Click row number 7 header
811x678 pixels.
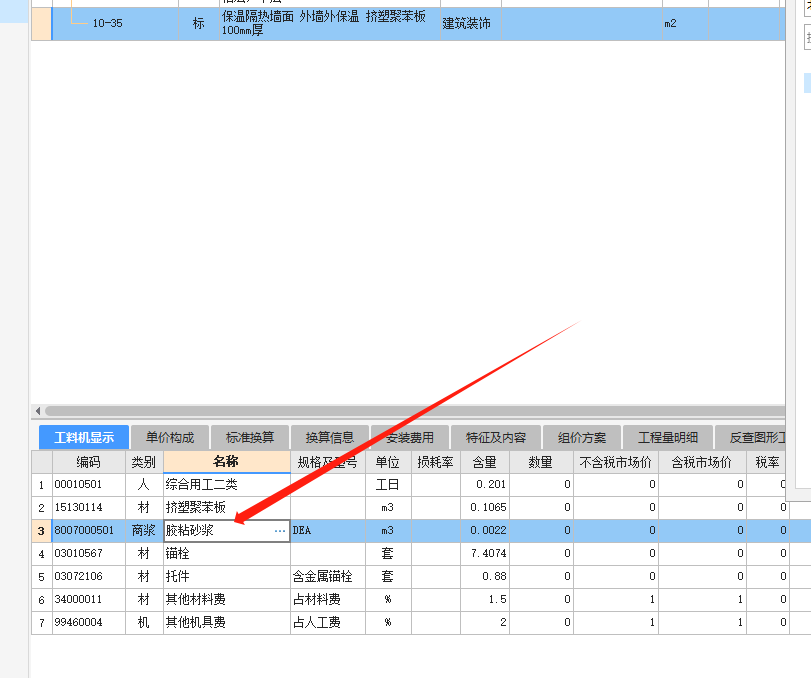click(41, 622)
